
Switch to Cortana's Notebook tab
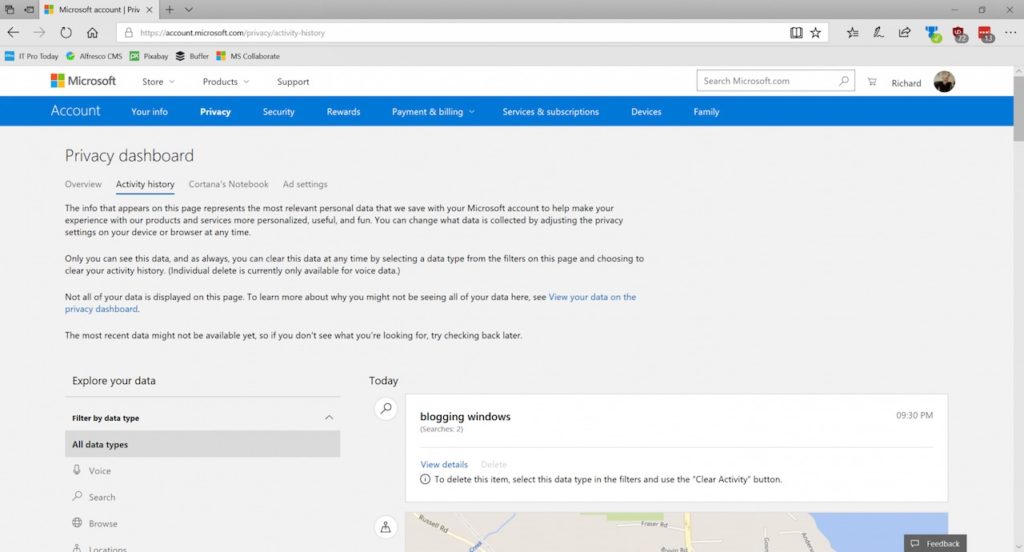(x=229, y=184)
